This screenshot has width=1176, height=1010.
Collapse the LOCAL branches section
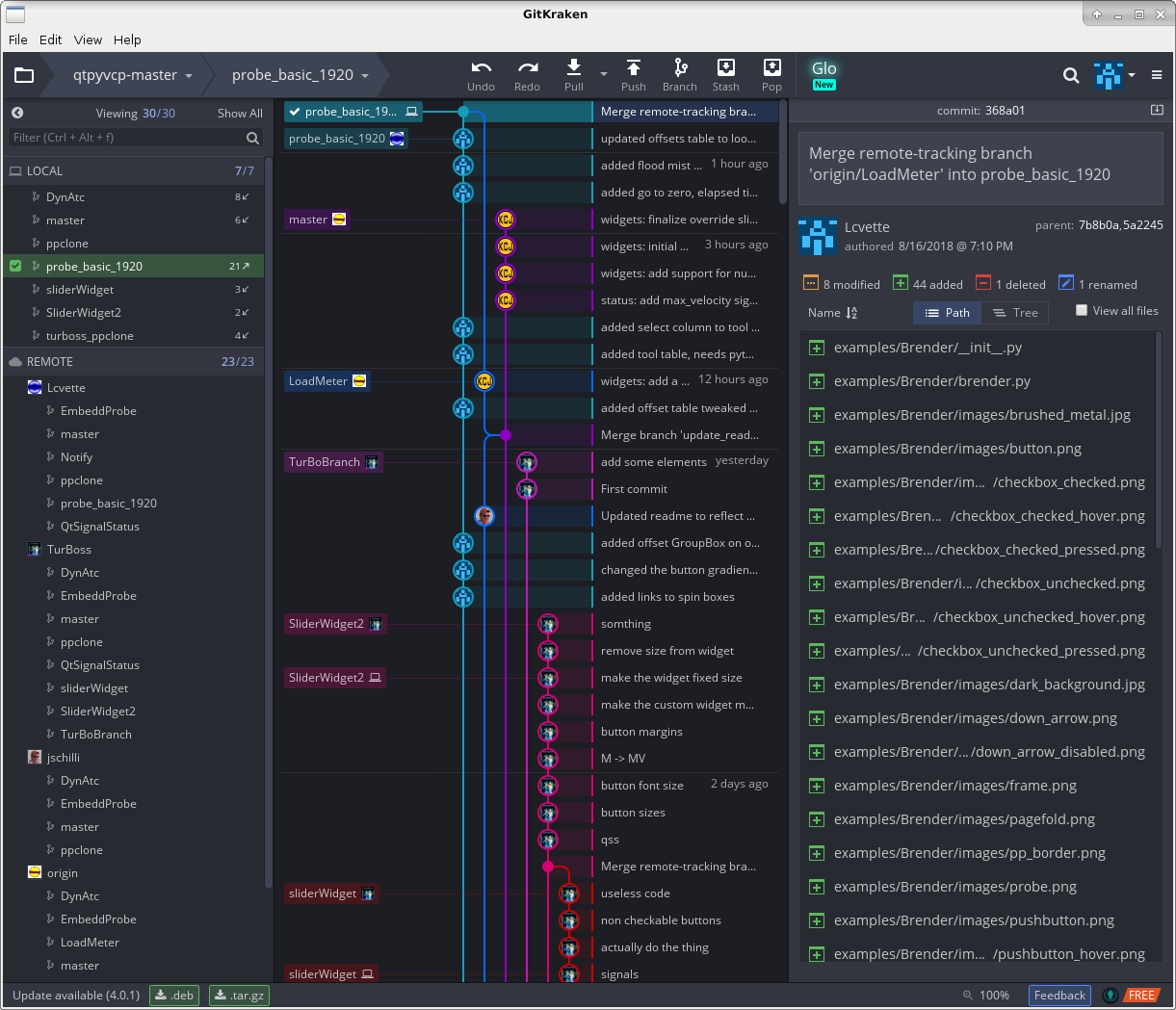(135, 170)
